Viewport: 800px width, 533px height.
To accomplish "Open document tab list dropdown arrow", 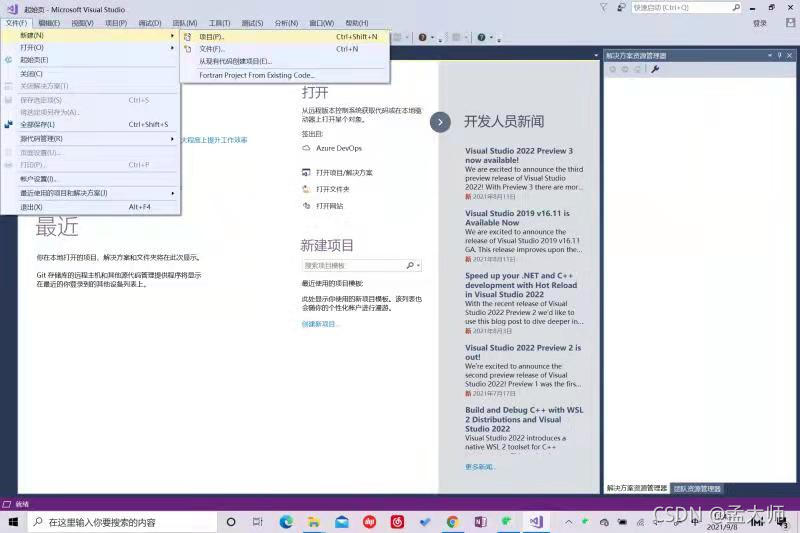I will 596,55.
